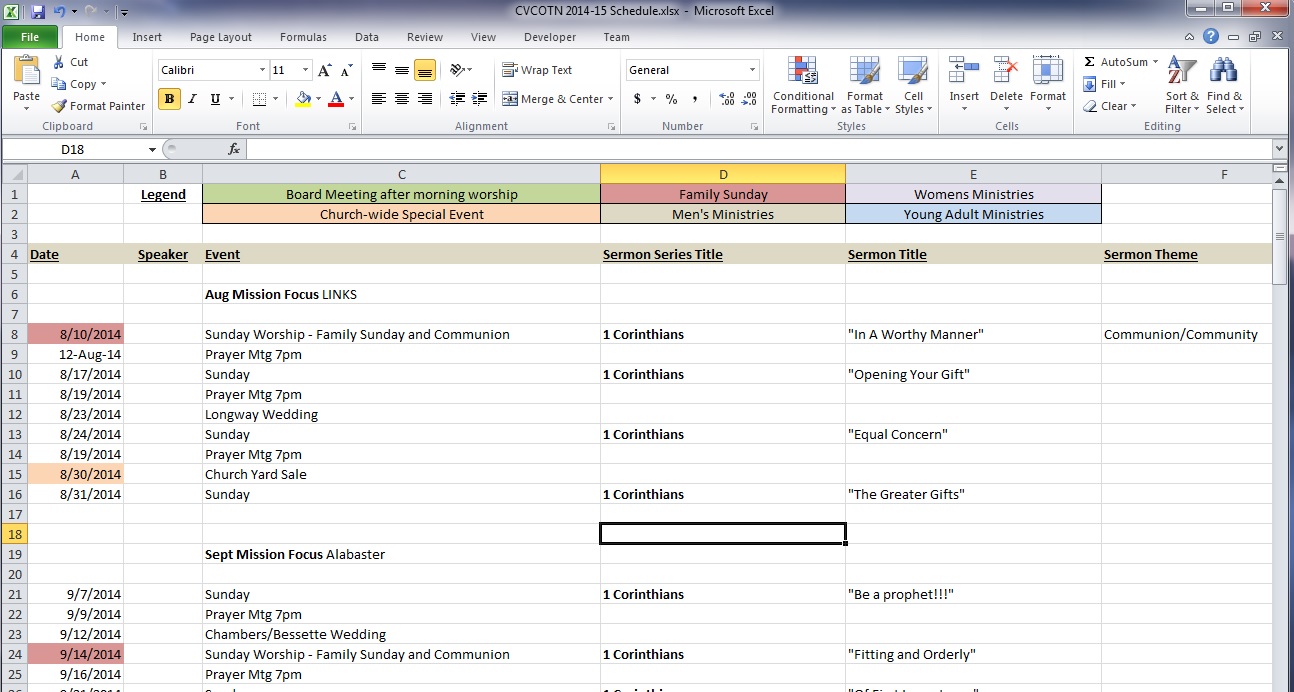
Task: Open Sort & Filter options
Action: tap(1182, 86)
